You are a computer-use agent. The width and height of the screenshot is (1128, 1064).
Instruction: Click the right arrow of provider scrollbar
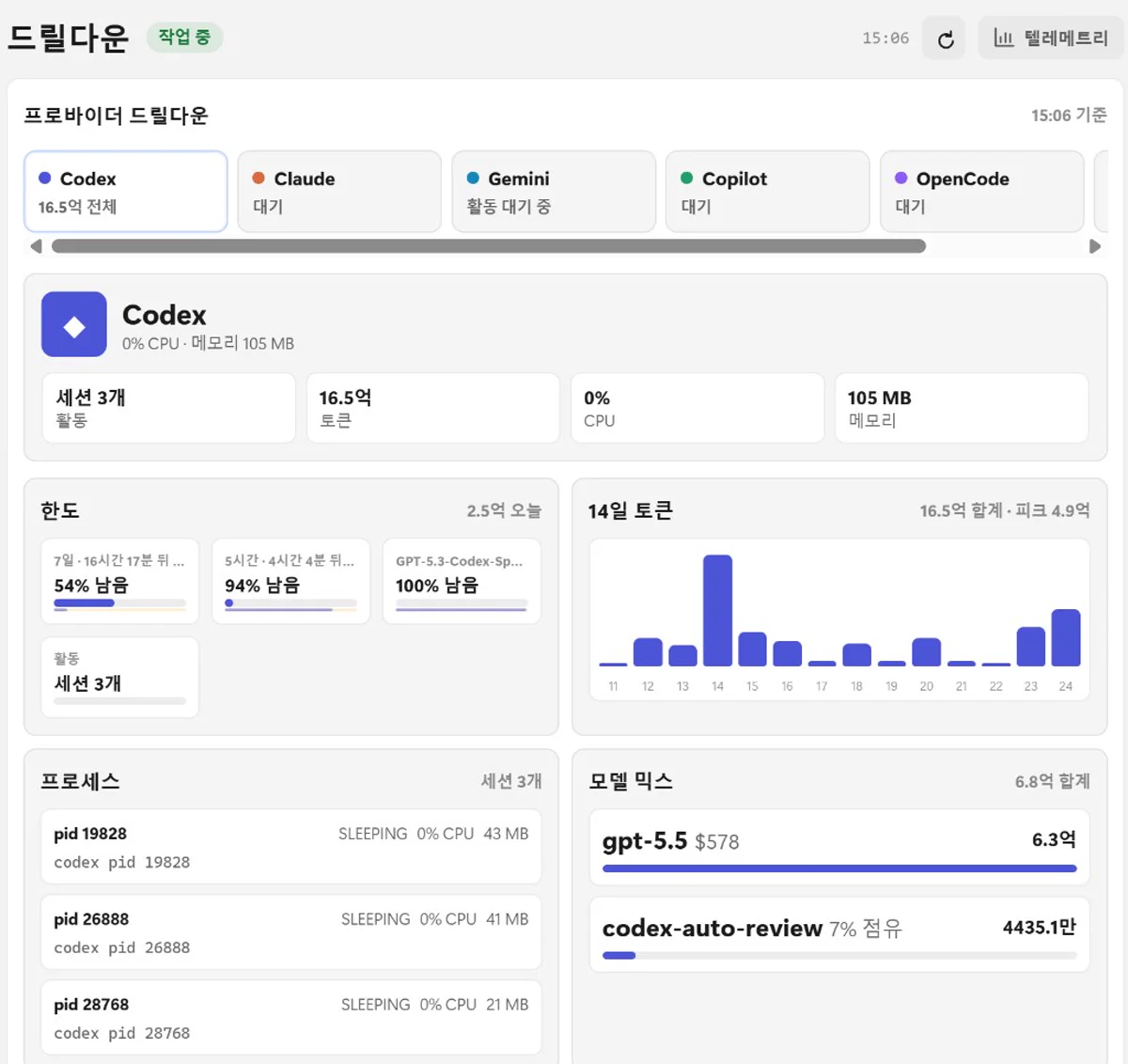point(1095,246)
